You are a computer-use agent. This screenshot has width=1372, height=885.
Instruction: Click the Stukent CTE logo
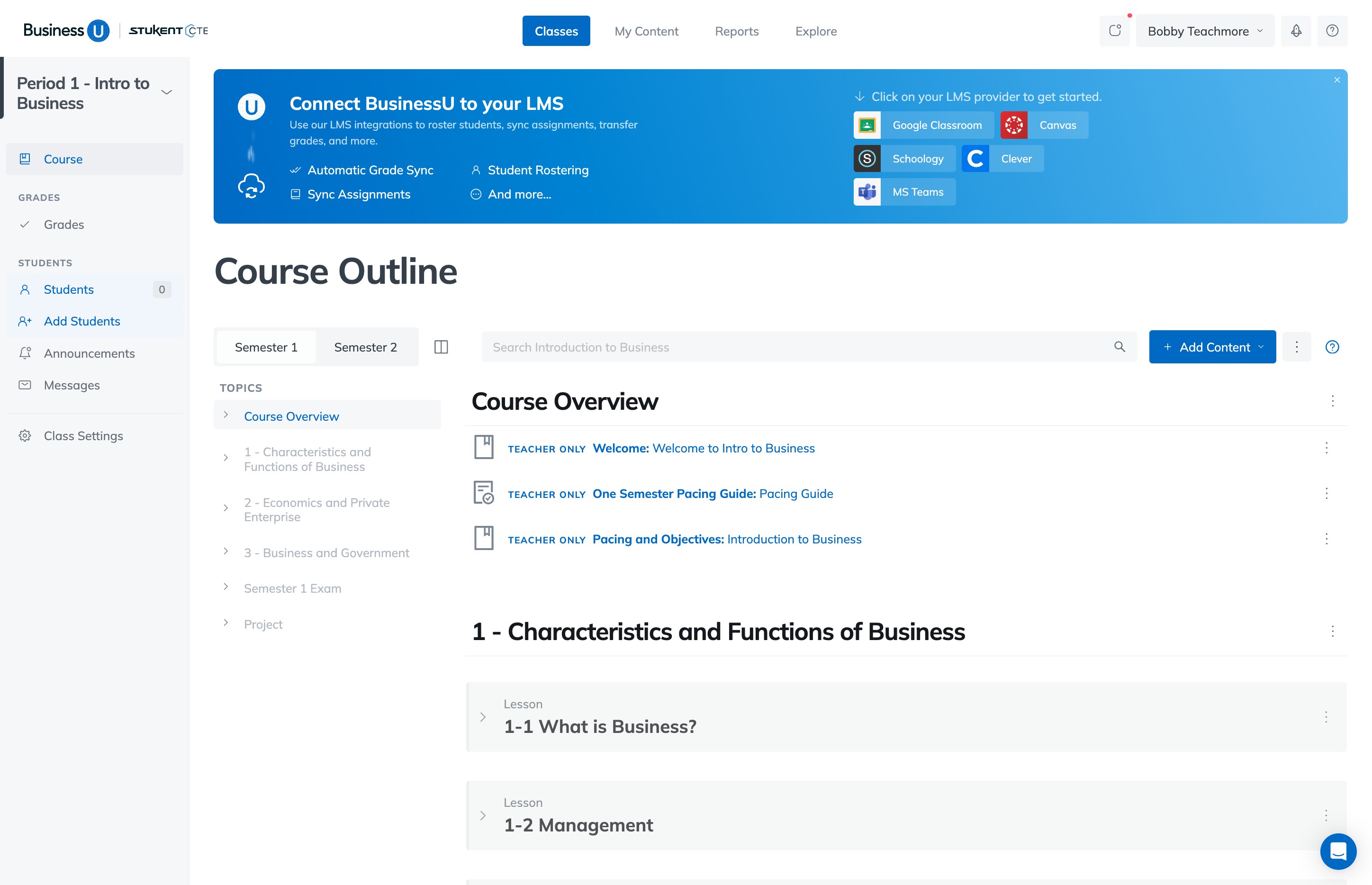coord(168,30)
